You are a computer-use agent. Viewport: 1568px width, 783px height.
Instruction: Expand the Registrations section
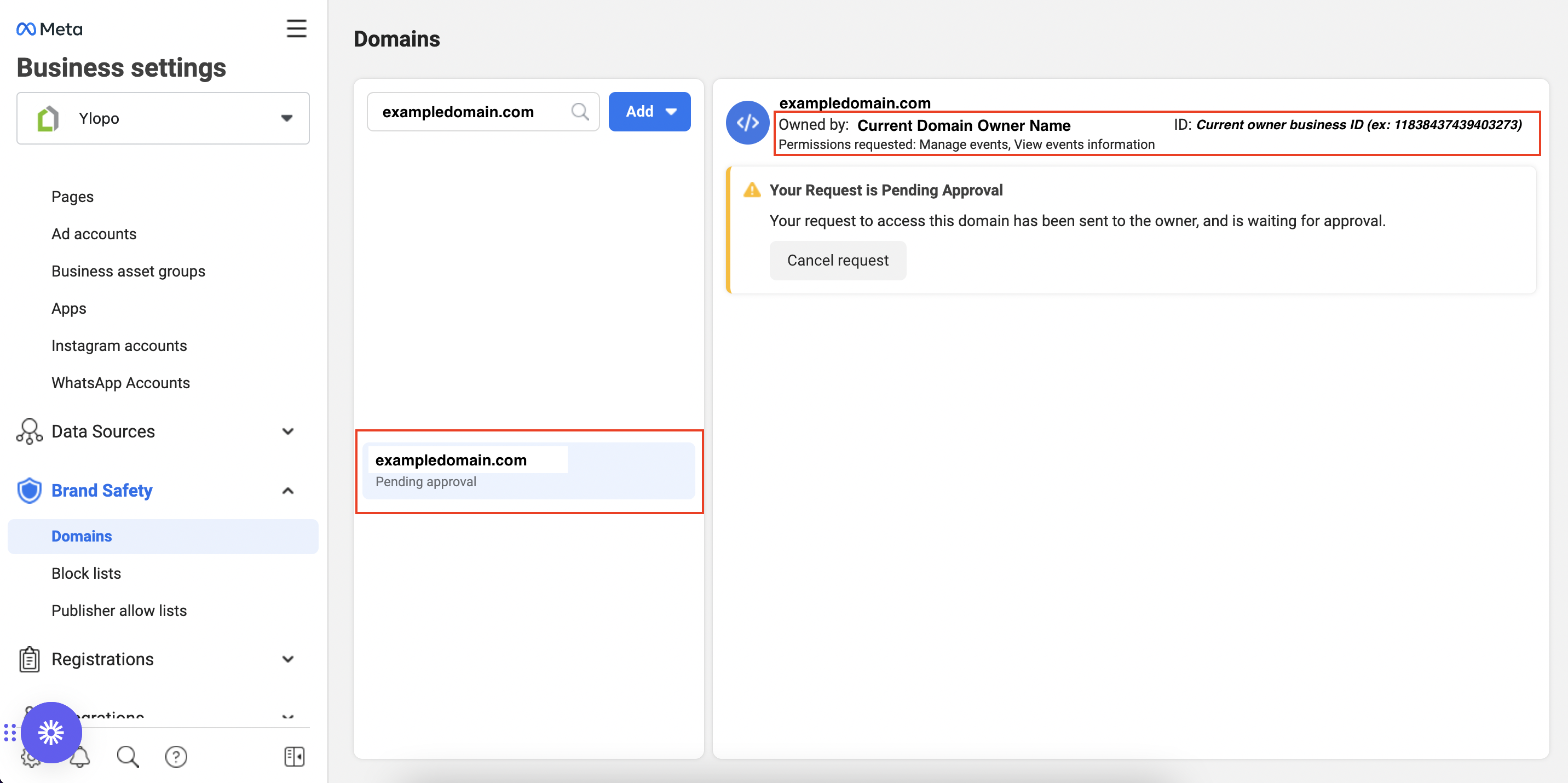coord(287,659)
